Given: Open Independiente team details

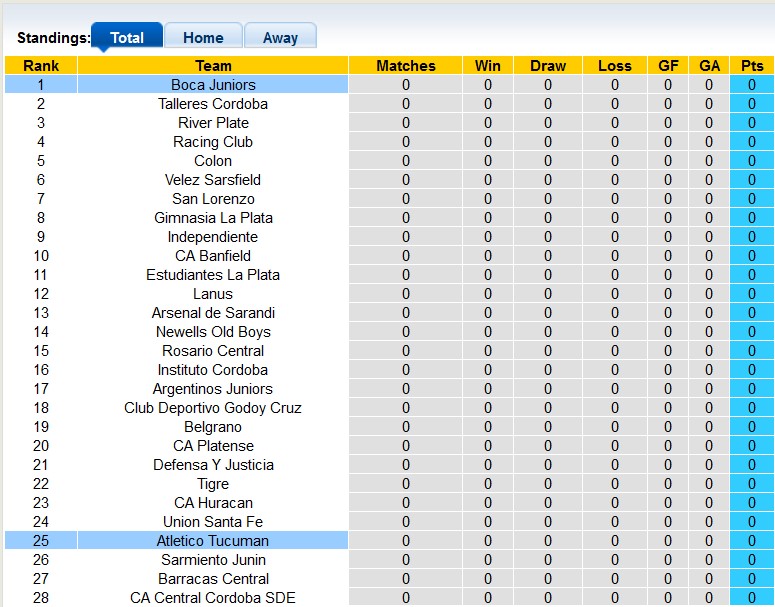Looking at the screenshot, I should (x=213, y=237).
